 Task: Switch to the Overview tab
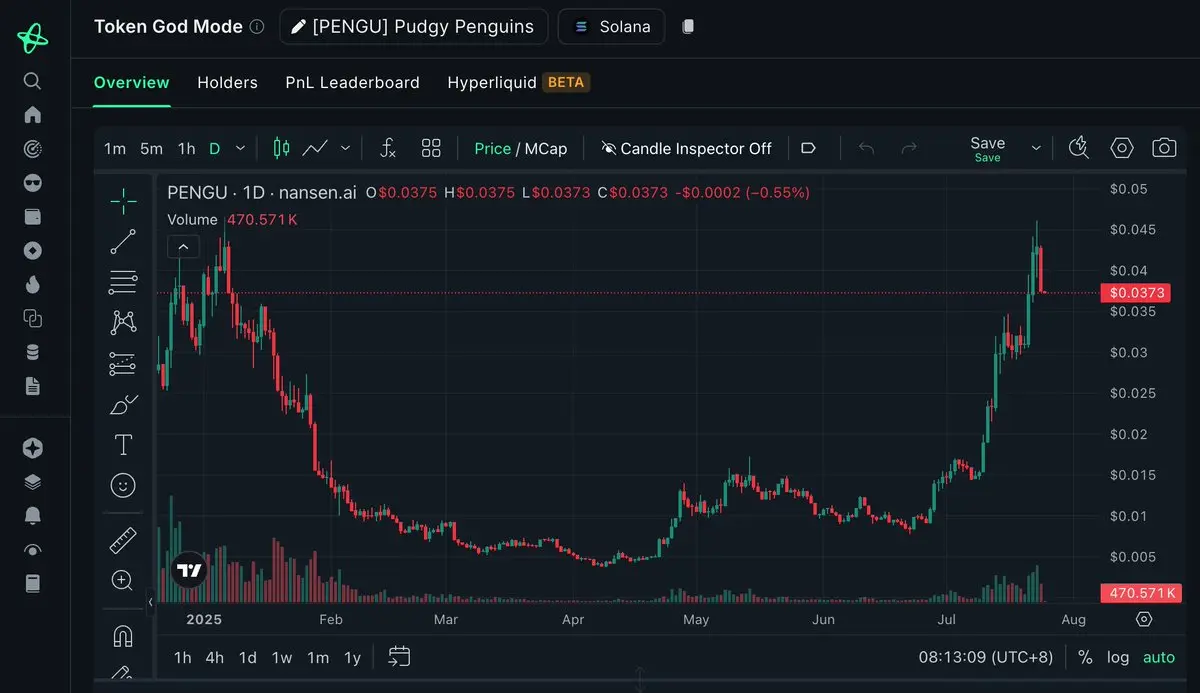(132, 83)
